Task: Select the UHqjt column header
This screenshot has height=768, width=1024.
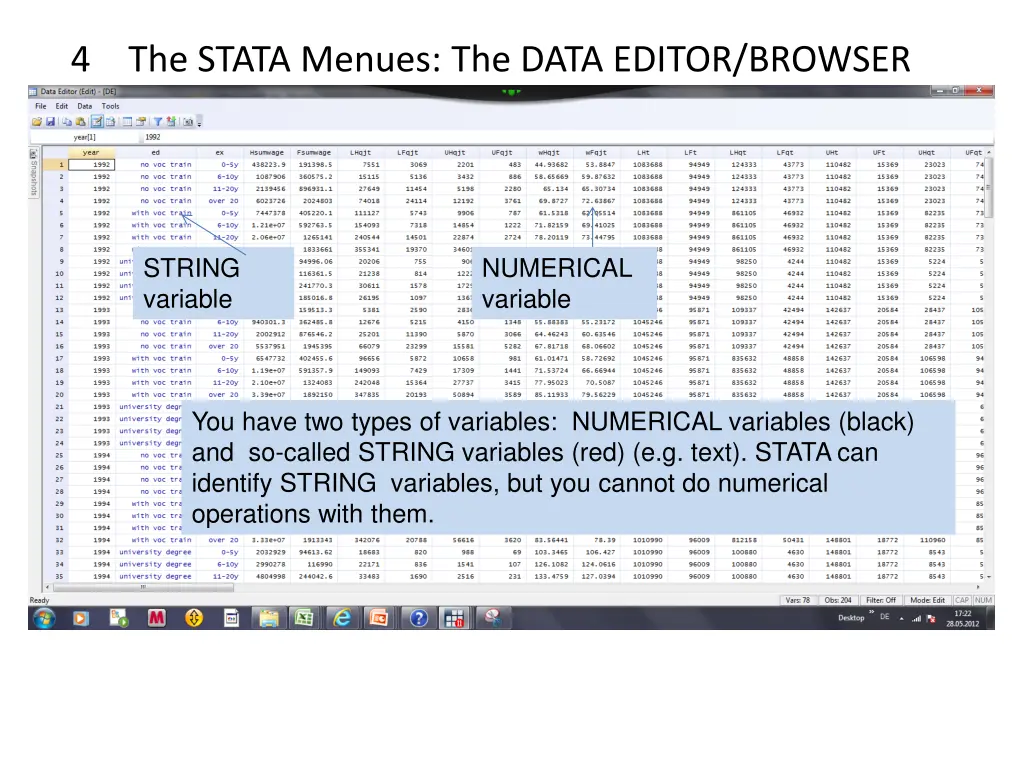Action: (455, 153)
